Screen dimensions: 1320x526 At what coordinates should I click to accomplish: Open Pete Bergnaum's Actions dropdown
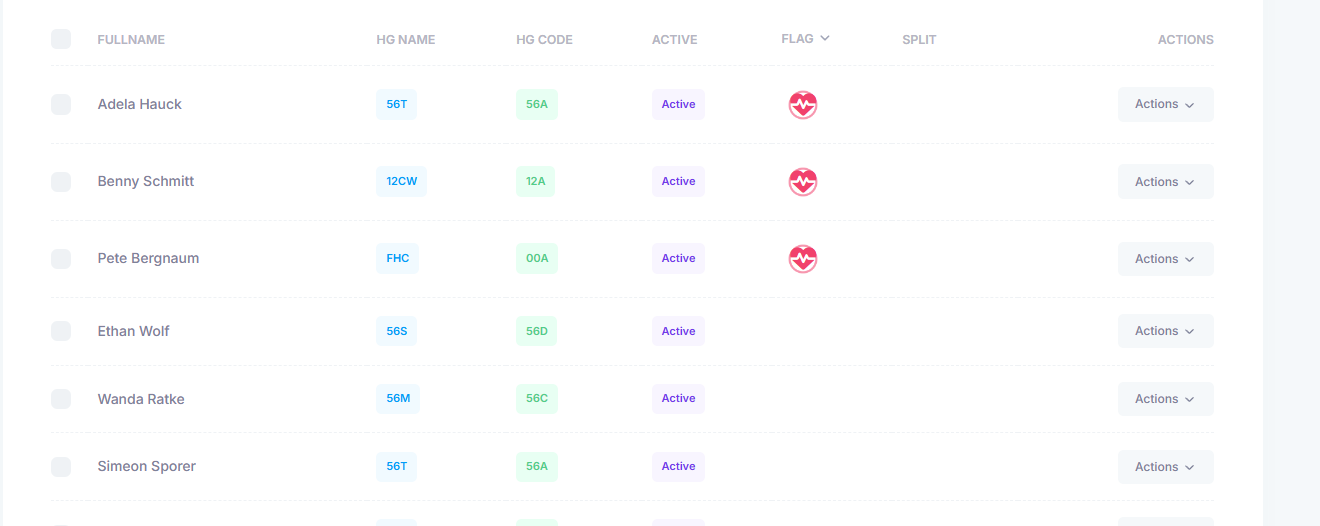1165,259
